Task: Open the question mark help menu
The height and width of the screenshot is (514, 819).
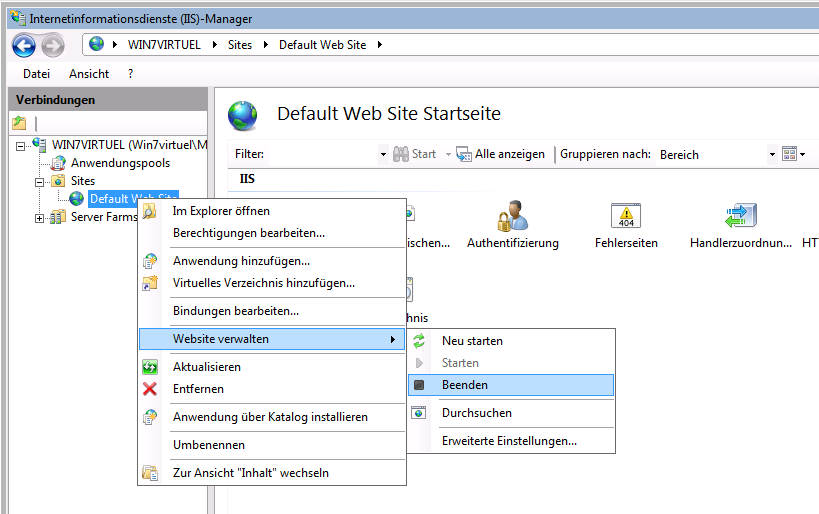Action: [131, 74]
